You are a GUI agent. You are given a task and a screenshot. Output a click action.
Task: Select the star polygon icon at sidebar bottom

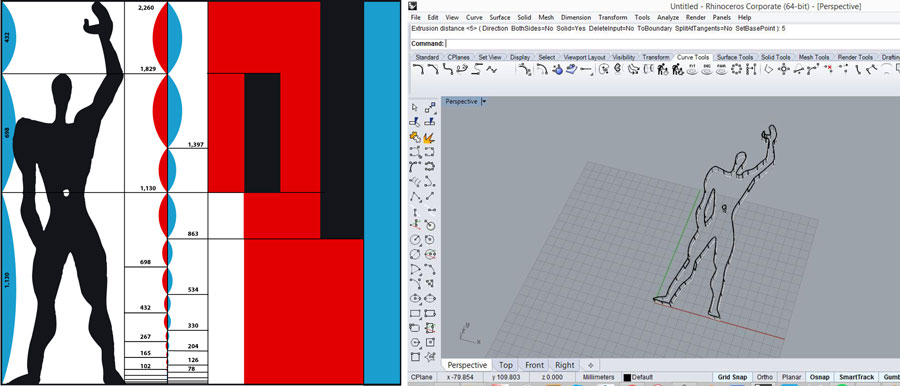[429, 357]
